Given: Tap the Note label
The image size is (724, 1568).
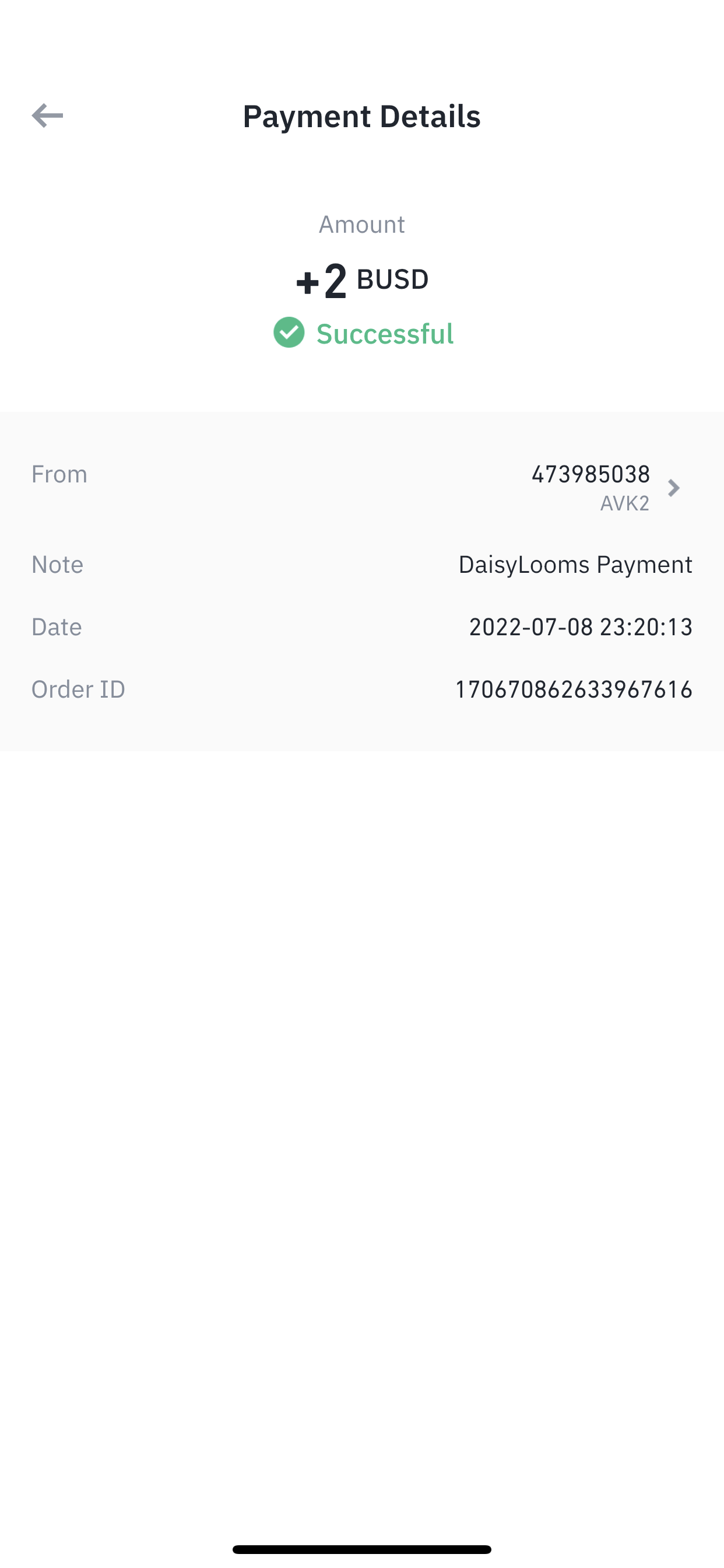Looking at the screenshot, I should (x=57, y=564).
